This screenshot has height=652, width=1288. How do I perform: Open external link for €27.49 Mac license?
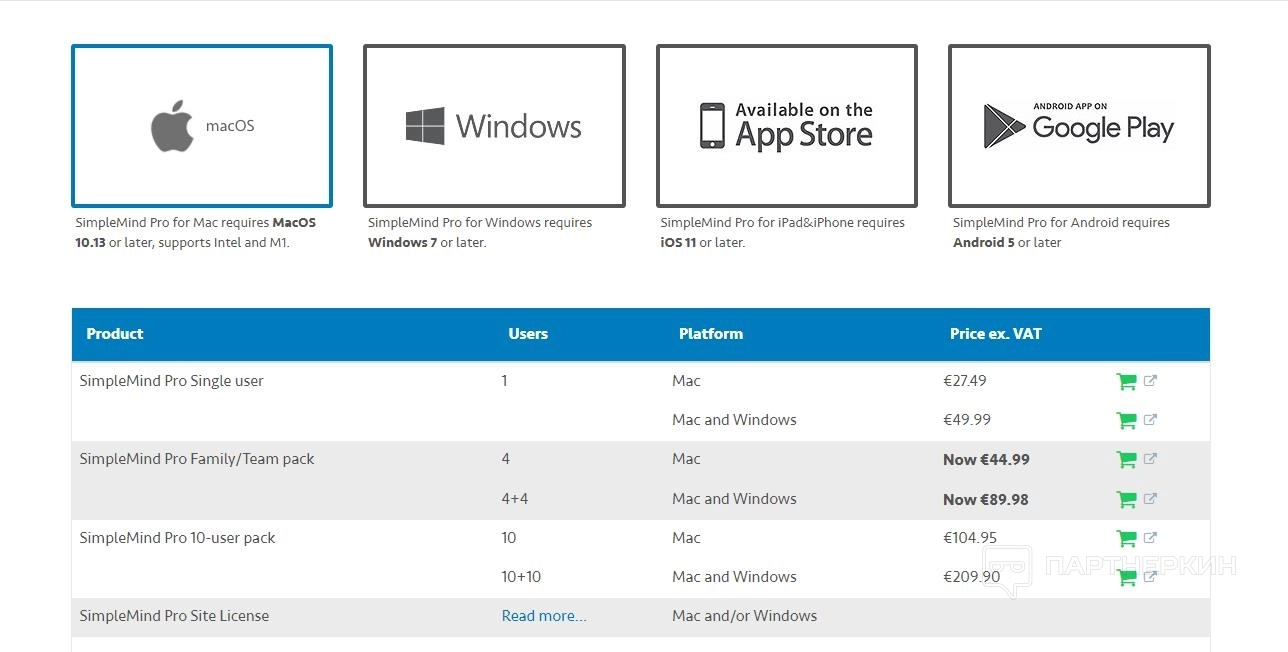(1150, 380)
